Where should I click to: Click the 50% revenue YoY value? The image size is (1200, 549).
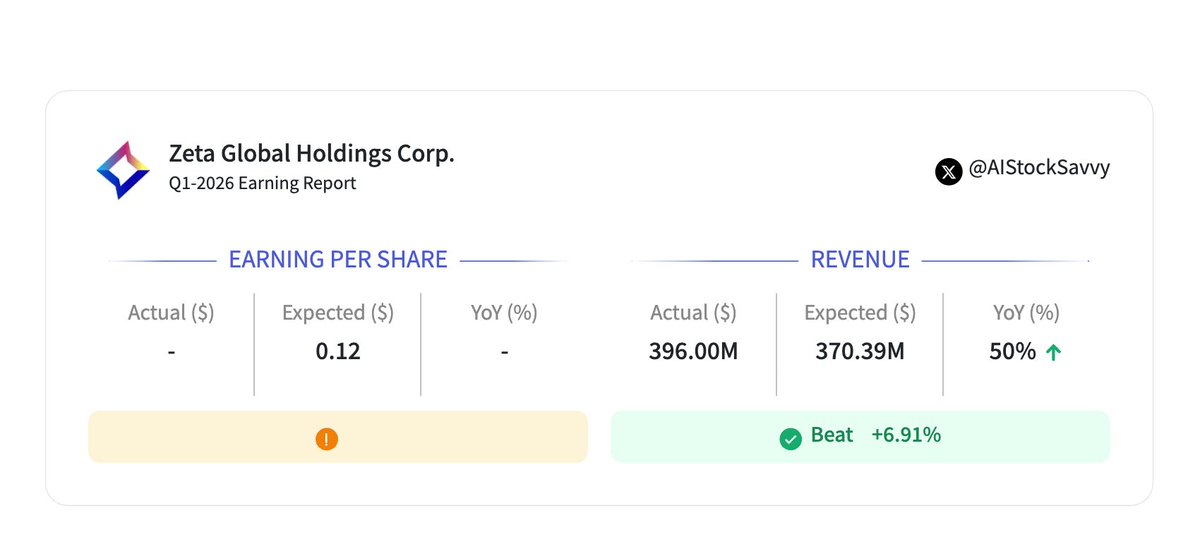point(1014,352)
